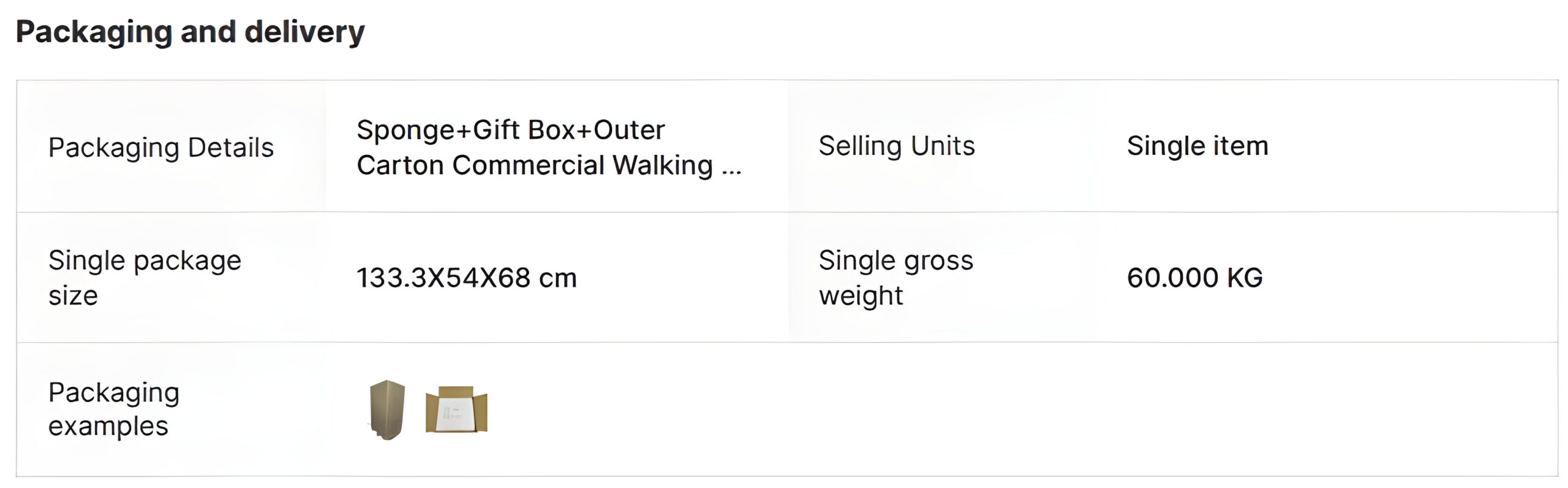Click the Sponge+Gift Box+Outer text line
Screen dimensions: 1568x488
[511, 130]
